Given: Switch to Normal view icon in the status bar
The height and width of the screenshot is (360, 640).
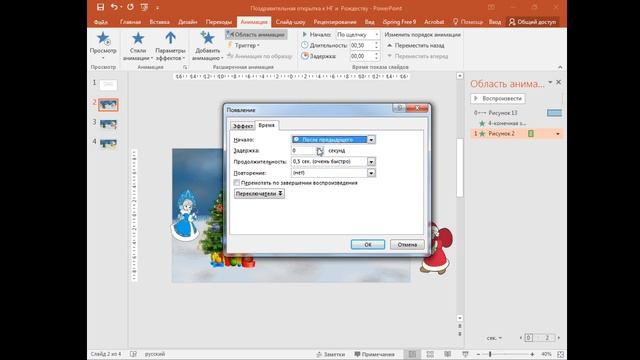Looking at the screenshot, I should [x=412, y=354].
